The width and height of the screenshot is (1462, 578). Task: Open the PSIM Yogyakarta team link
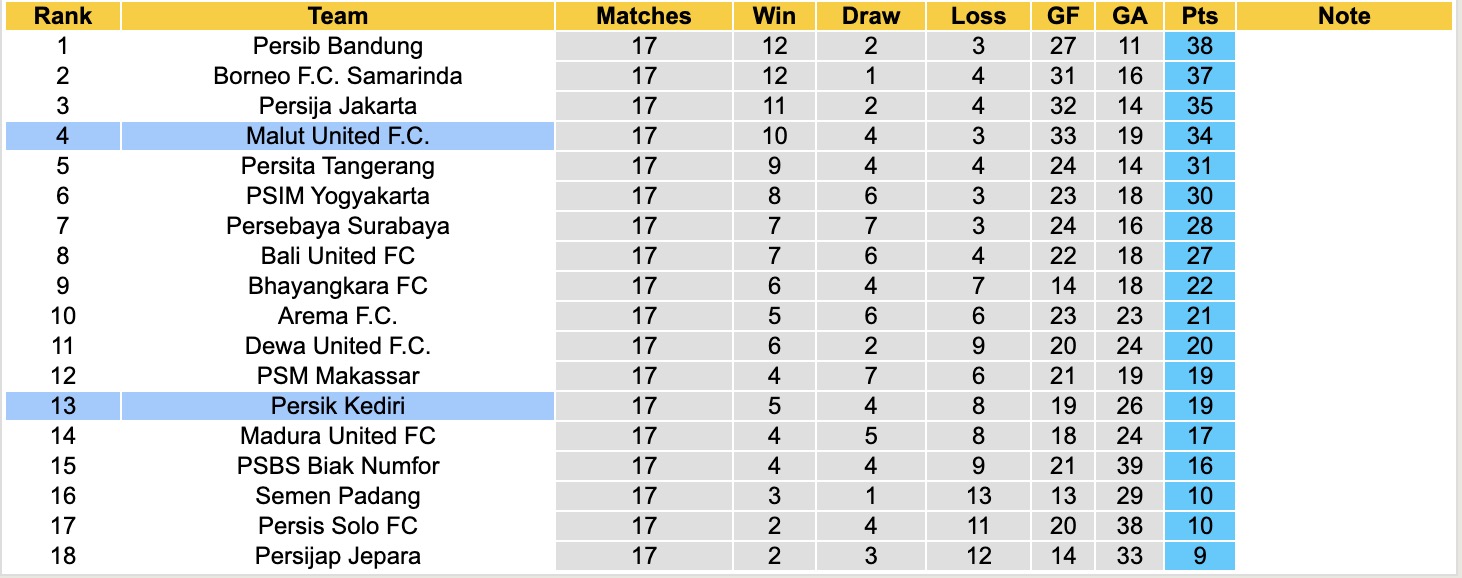tap(338, 196)
